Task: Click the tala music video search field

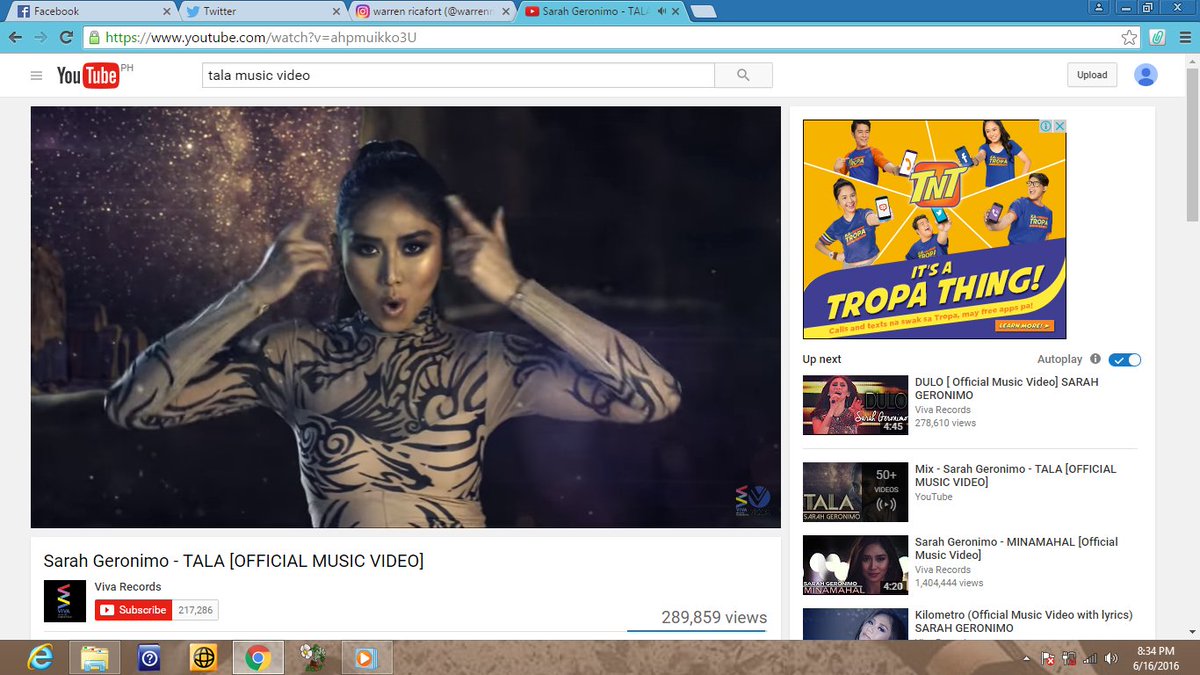Action: click(x=458, y=75)
